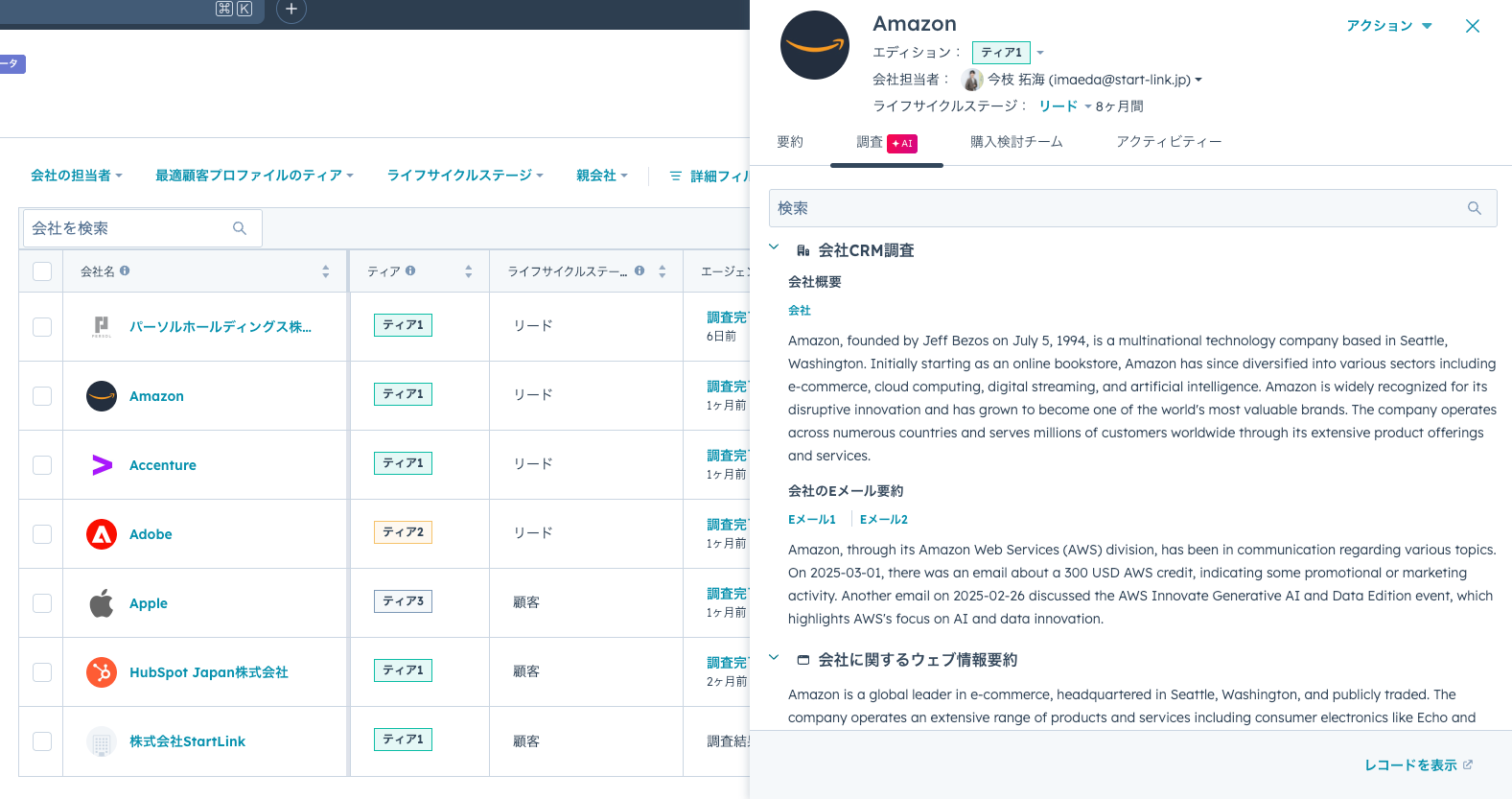Image resolution: width=1512 pixels, height=799 pixels.
Task: Click the search icon in research panel
Action: point(1474,208)
